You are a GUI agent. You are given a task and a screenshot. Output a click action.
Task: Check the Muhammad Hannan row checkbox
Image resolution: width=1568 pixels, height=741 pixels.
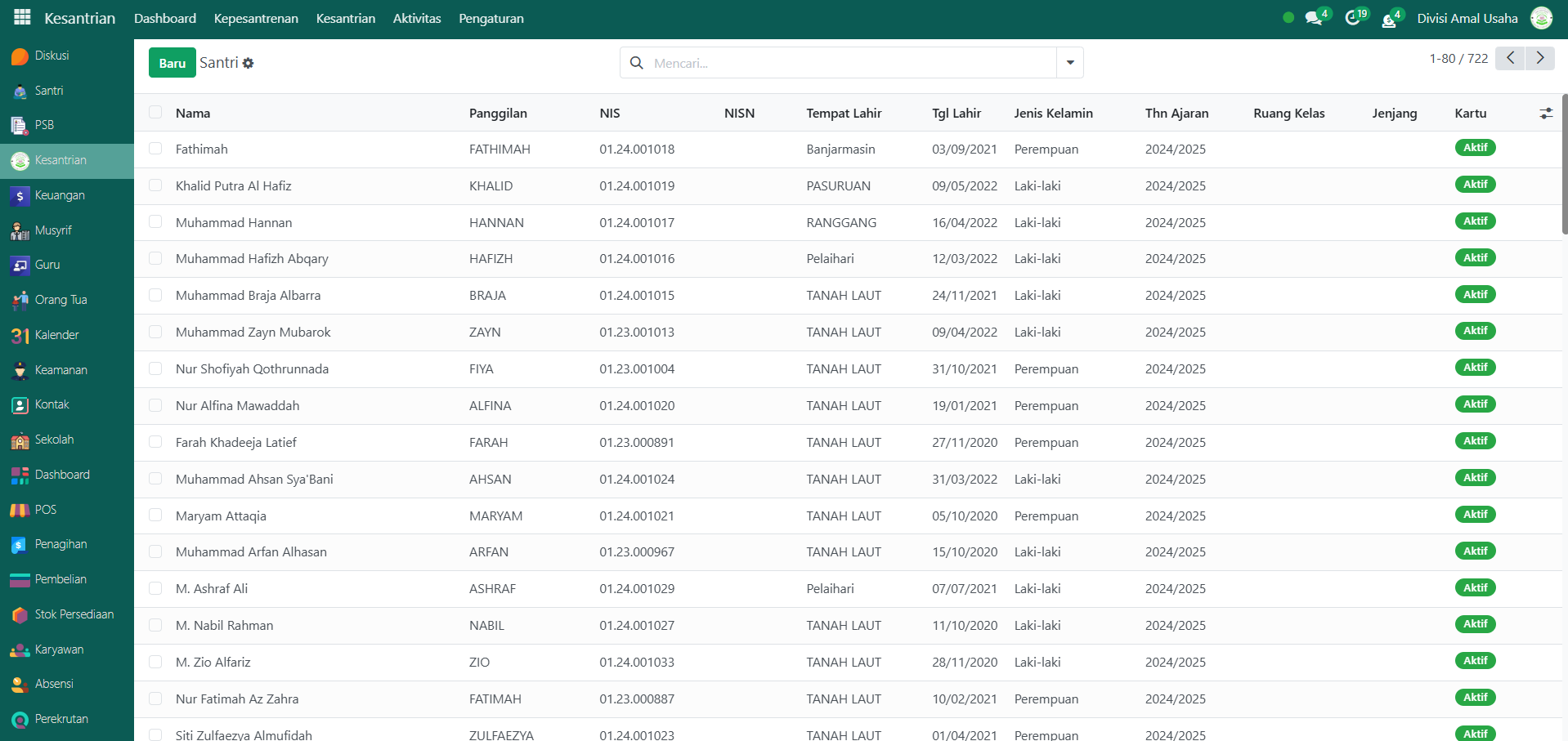[x=155, y=222]
